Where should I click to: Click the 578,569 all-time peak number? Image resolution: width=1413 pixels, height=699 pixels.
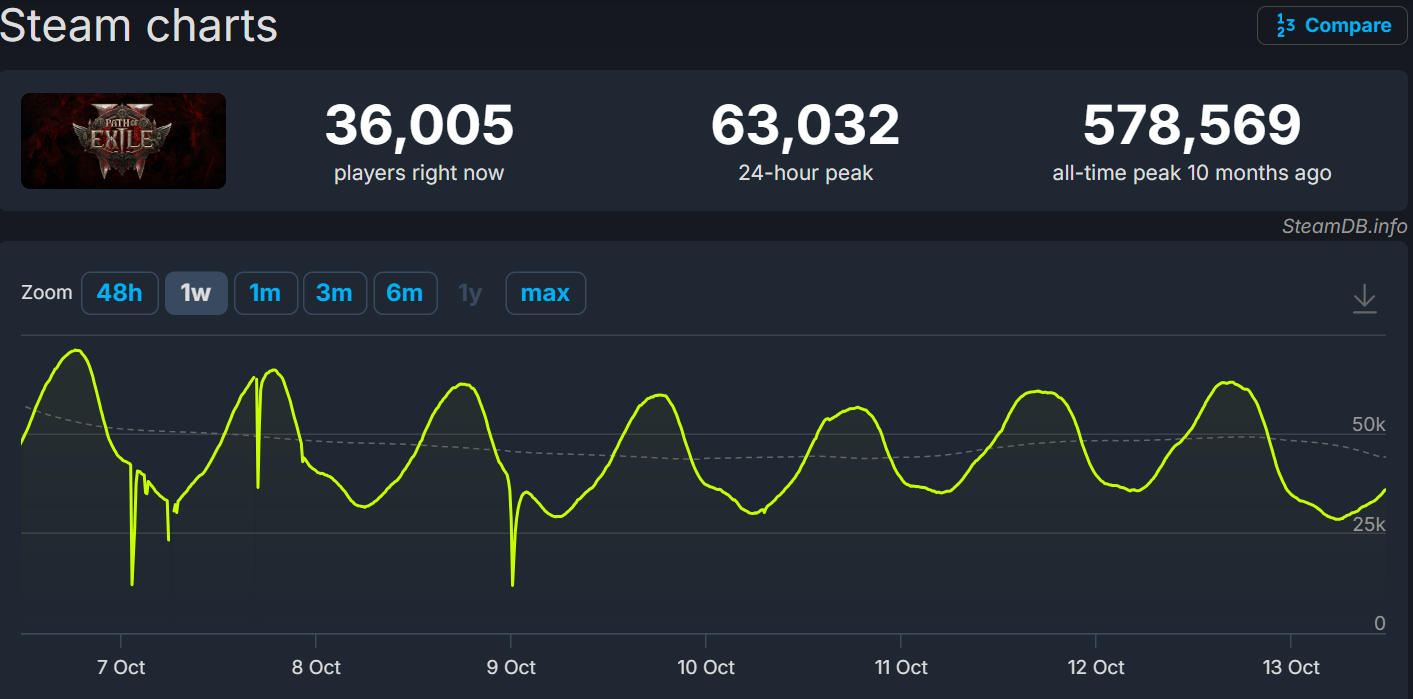click(1192, 126)
